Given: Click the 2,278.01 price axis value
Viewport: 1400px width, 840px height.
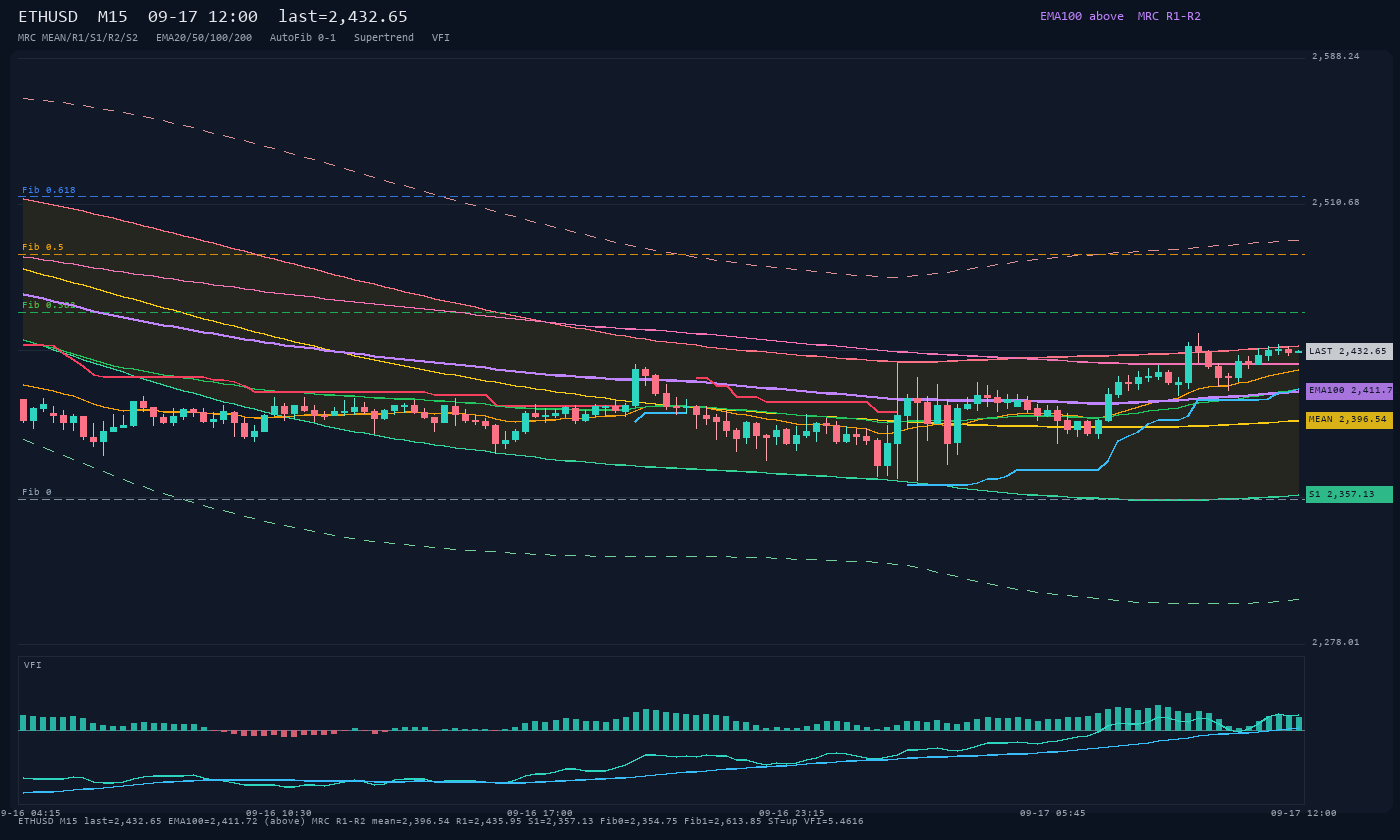Looking at the screenshot, I should [x=1336, y=642].
